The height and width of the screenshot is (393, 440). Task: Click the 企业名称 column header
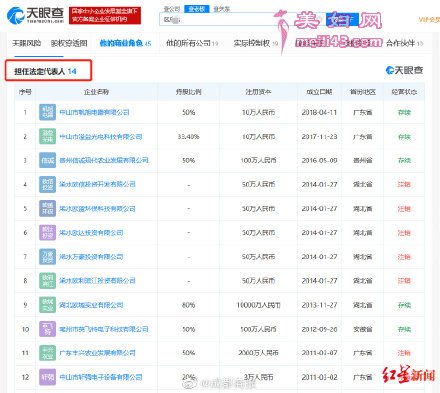coord(96,92)
